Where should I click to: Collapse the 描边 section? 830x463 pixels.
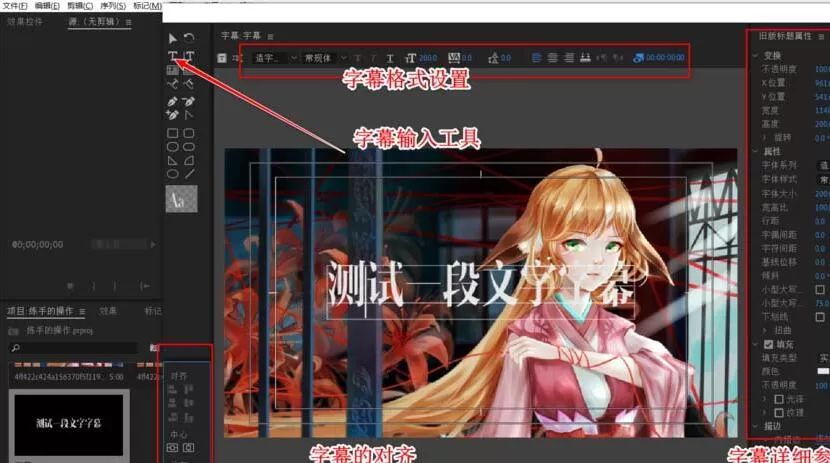coord(755,426)
